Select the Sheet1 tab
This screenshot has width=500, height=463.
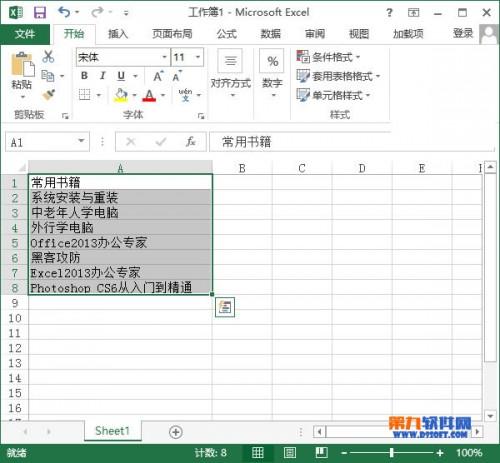(x=112, y=431)
